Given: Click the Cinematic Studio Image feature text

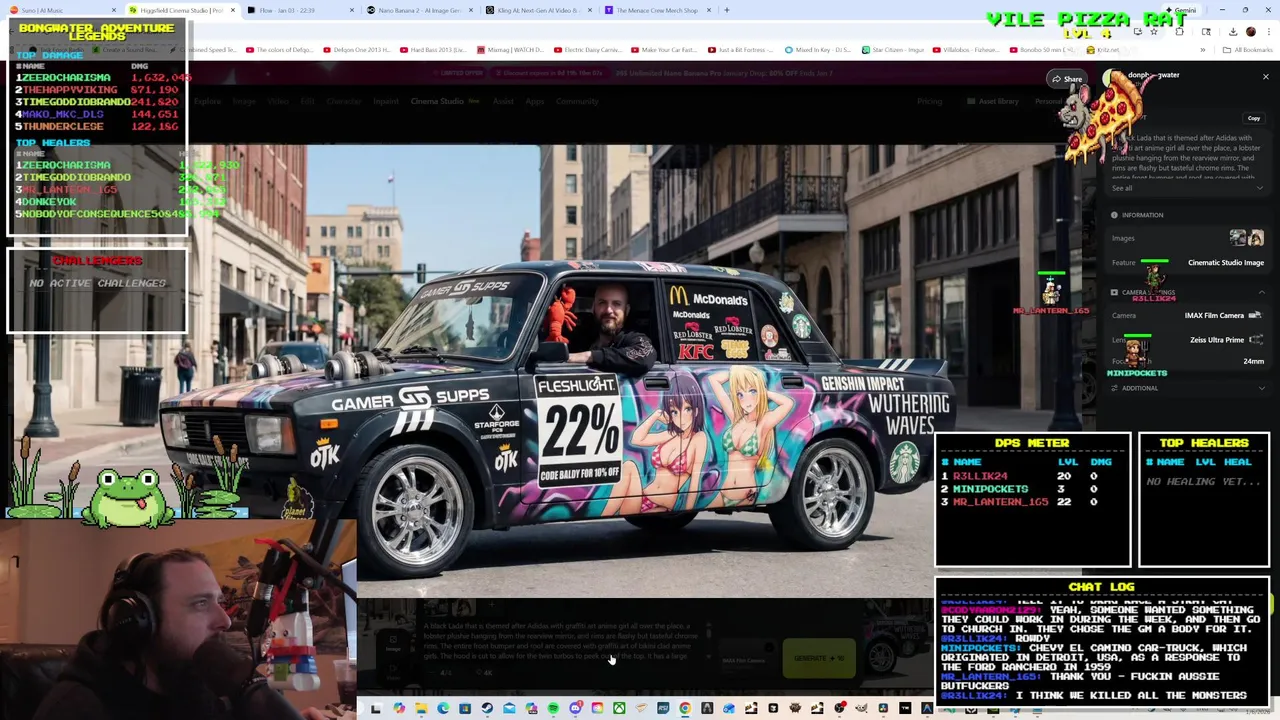Looking at the screenshot, I should (x=1226, y=263).
